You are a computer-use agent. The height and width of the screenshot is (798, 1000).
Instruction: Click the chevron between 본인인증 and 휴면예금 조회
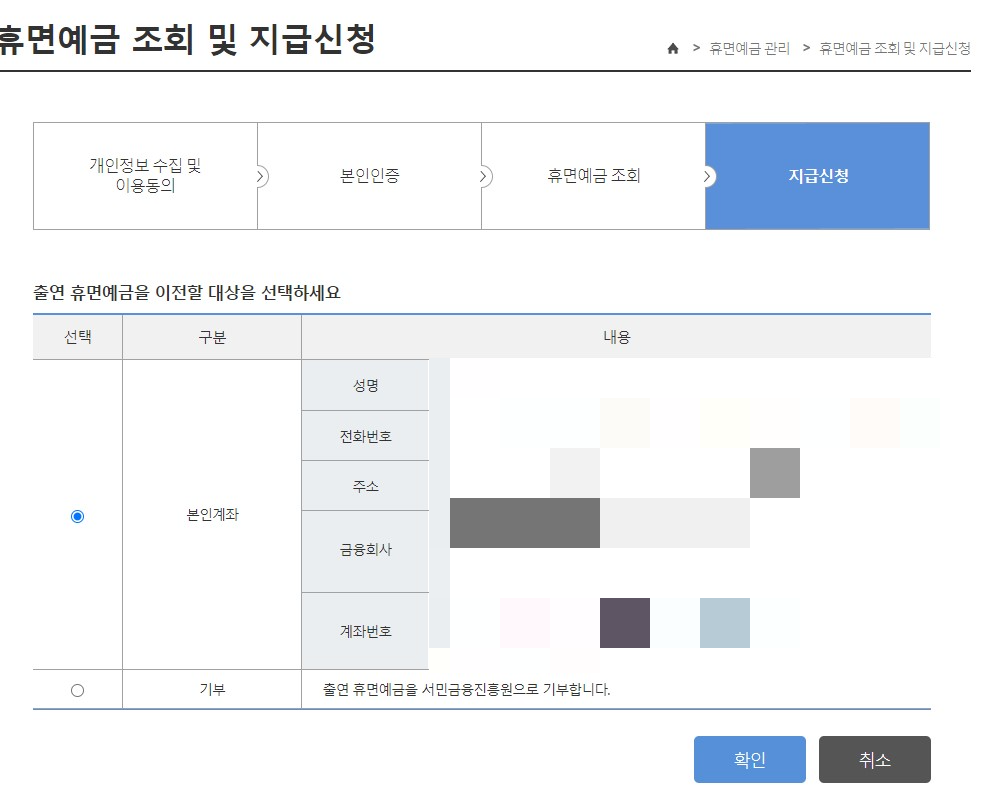pyautogui.click(x=484, y=176)
